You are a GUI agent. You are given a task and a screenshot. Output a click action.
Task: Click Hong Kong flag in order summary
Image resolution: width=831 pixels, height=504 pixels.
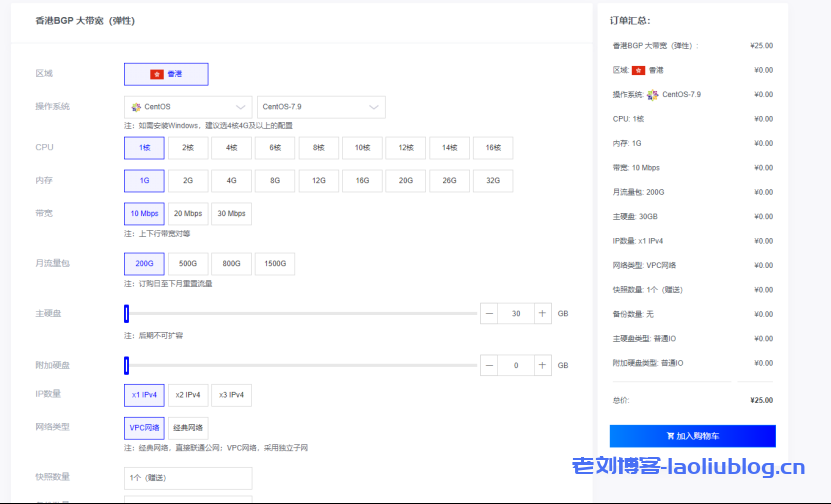tap(639, 70)
